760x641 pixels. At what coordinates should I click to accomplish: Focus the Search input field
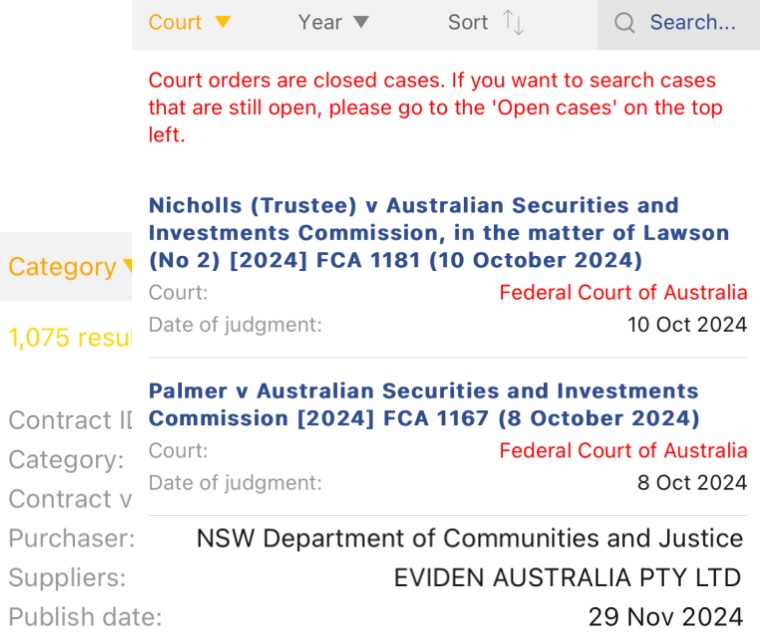pyautogui.click(x=679, y=24)
